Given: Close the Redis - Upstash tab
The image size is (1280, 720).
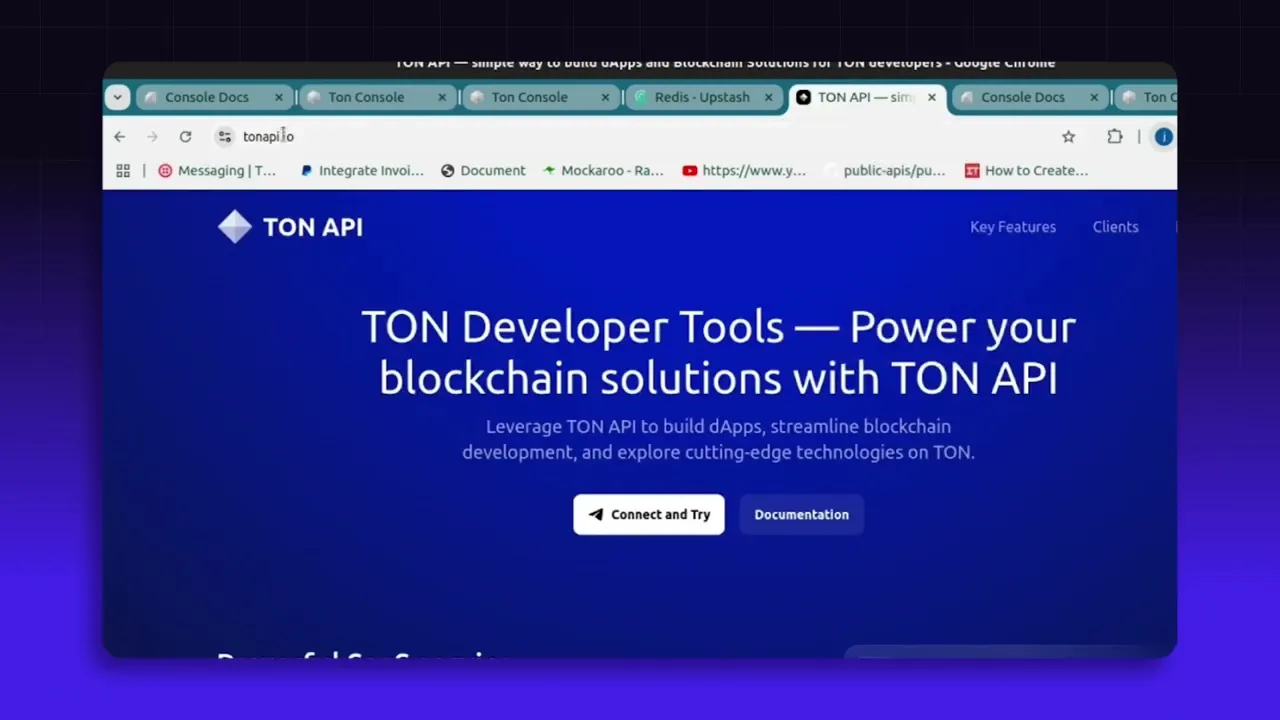Looking at the screenshot, I should click(768, 97).
